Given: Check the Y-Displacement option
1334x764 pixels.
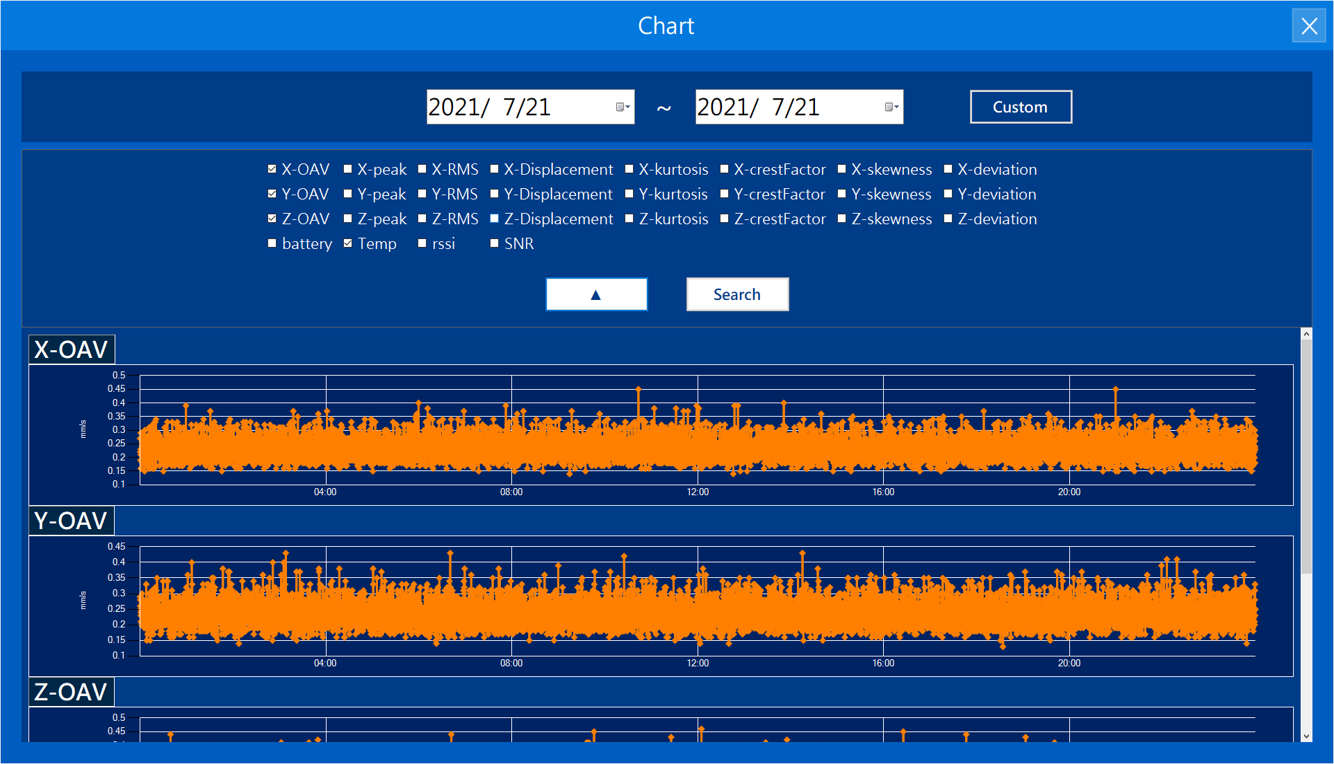Looking at the screenshot, I should pyautogui.click(x=494, y=194).
